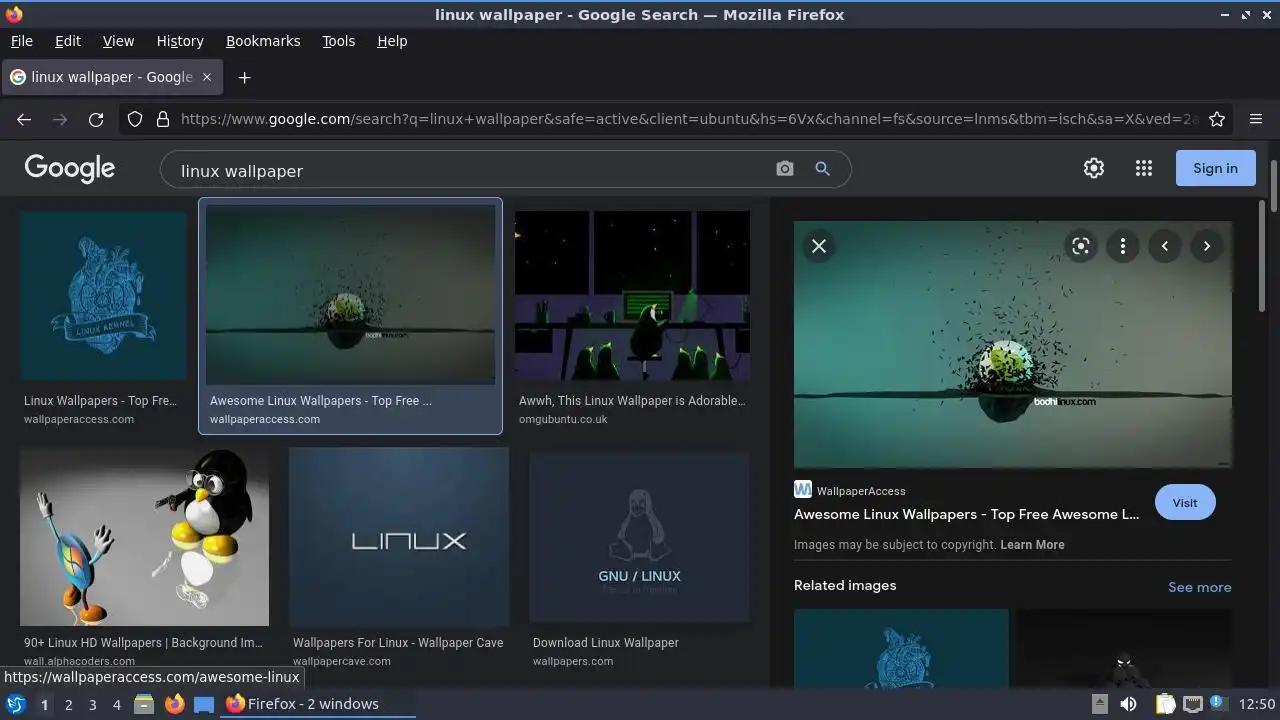
Task: Open the History menu
Action: pos(180,41)
